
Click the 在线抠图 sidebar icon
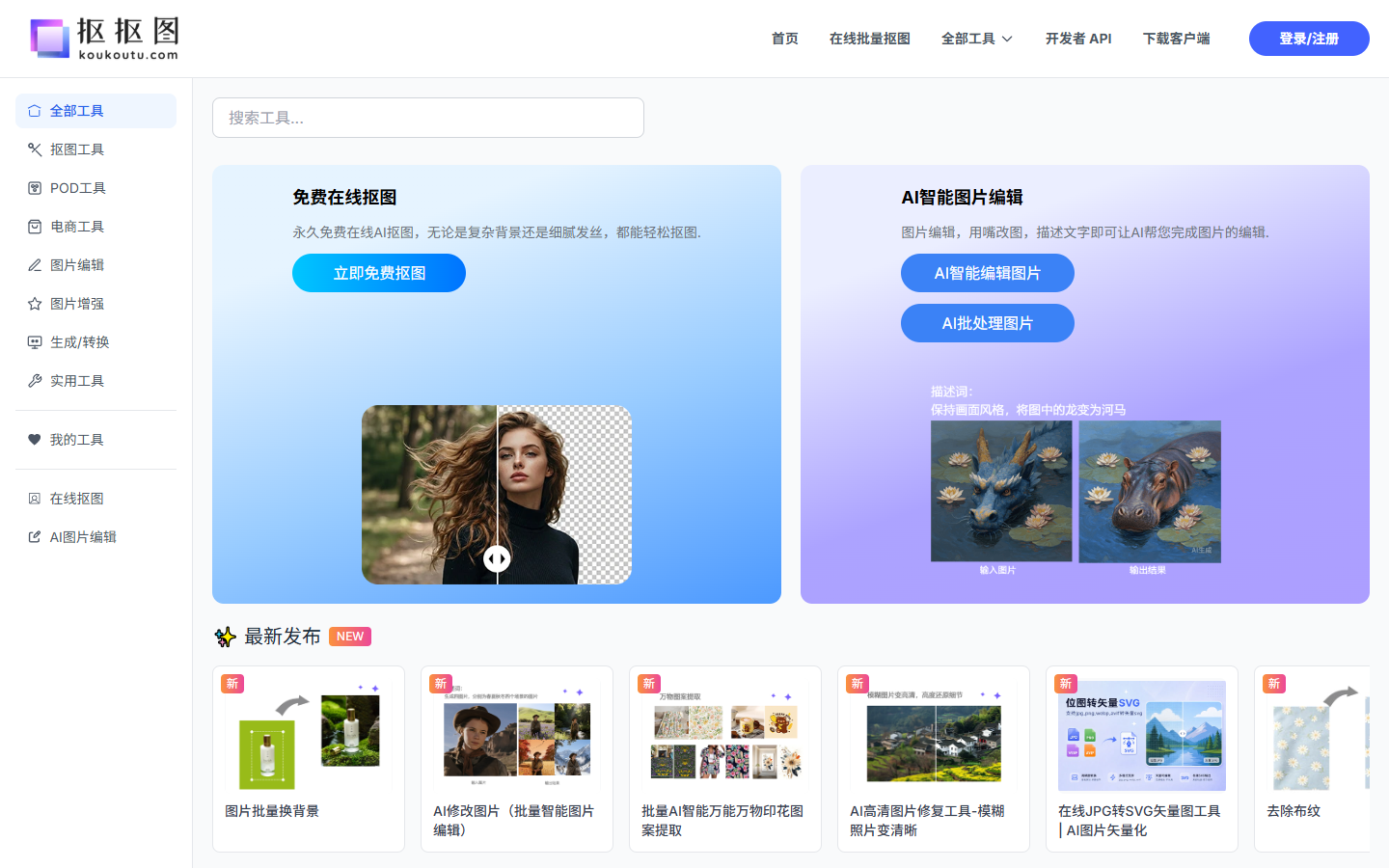click(x=35, y=499)
